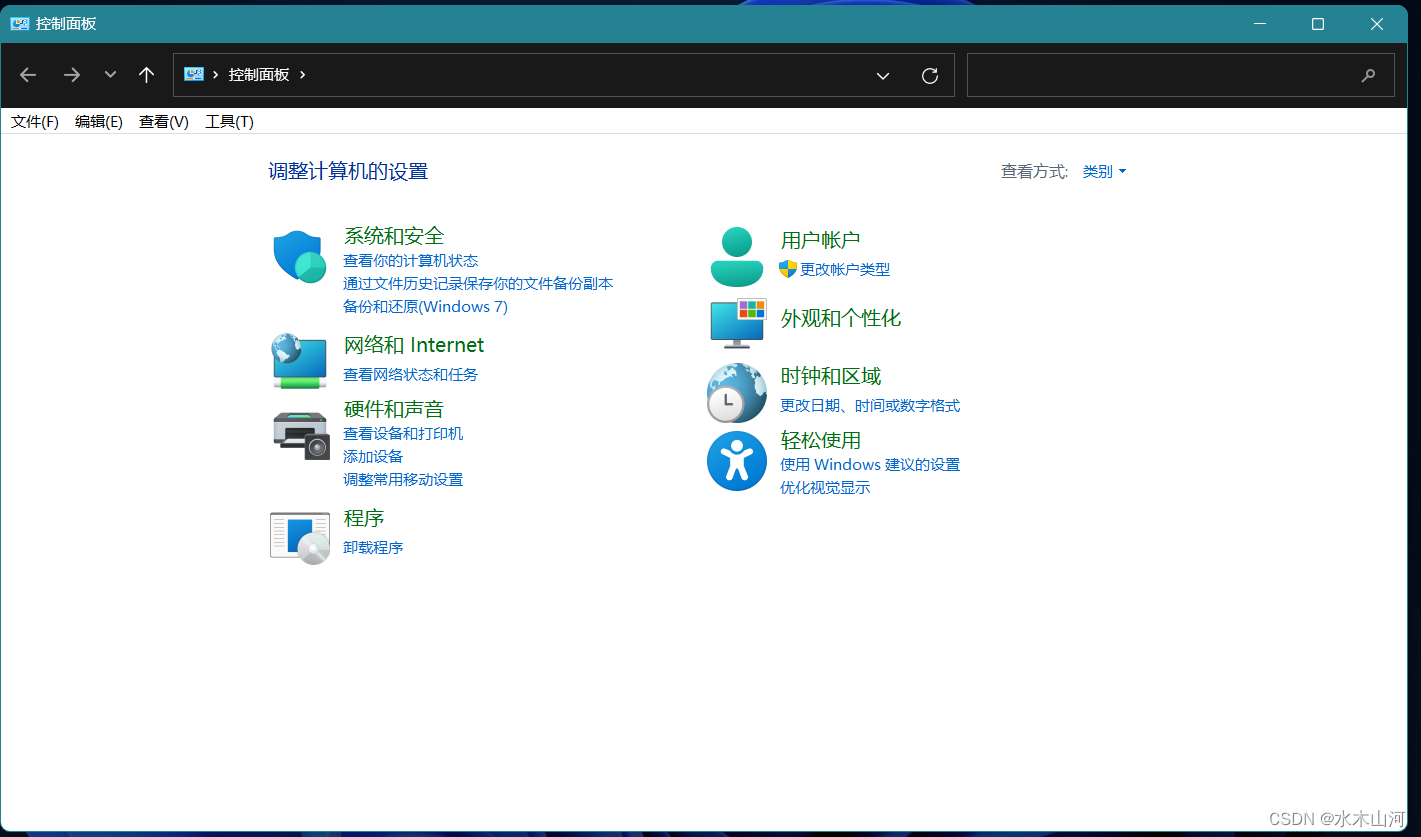Close the Control Panel window
The width and height of the screenshot is (1421, 837).
[1377, 23]
